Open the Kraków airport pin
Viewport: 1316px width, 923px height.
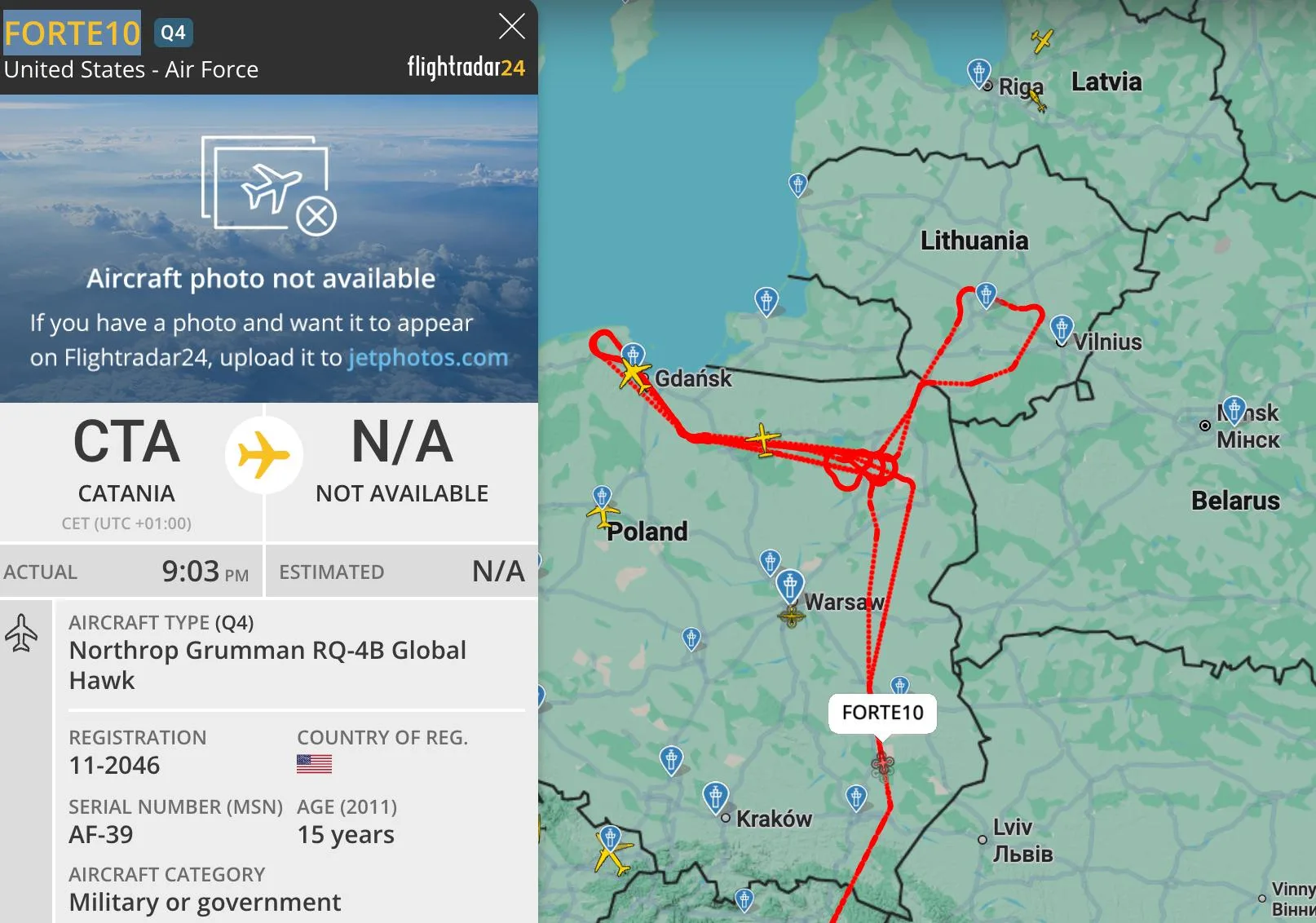715,795
